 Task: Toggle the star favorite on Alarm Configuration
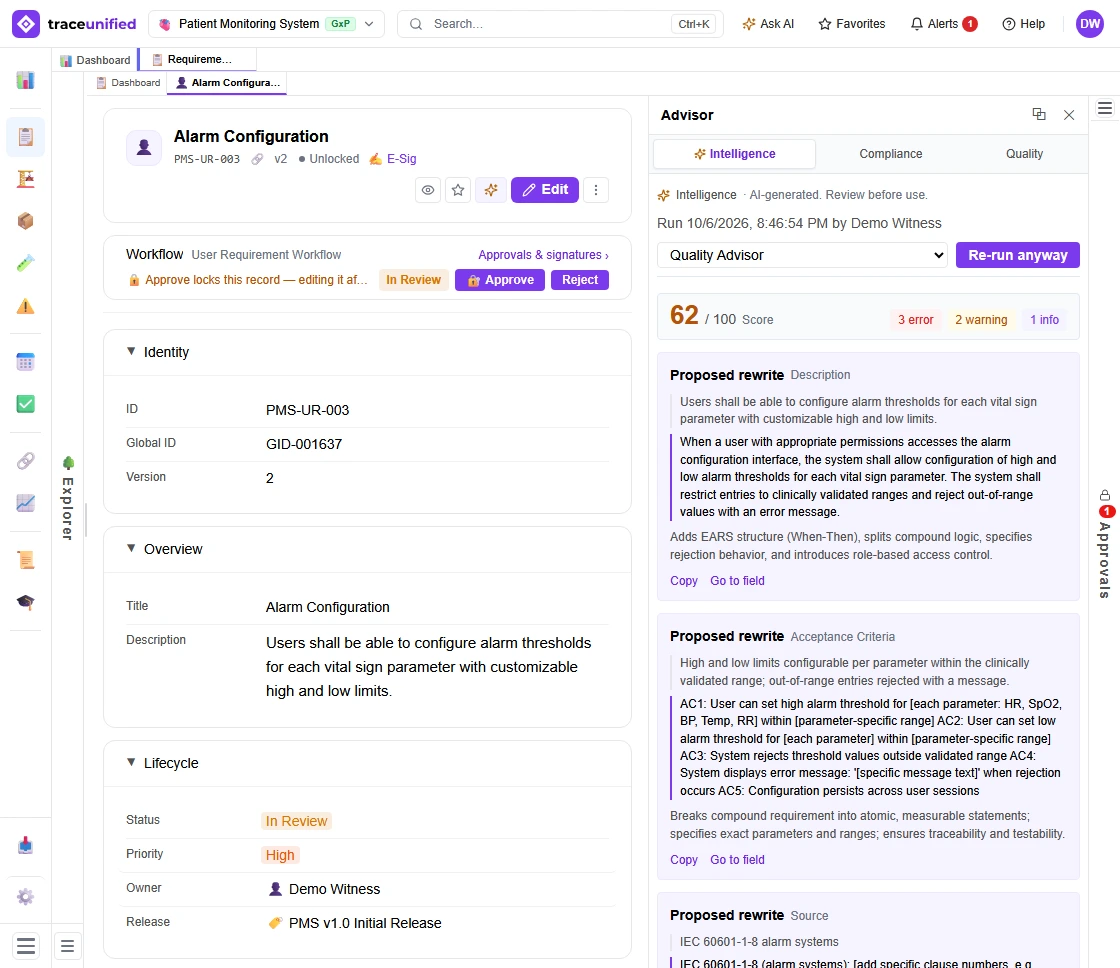point(458,190)
